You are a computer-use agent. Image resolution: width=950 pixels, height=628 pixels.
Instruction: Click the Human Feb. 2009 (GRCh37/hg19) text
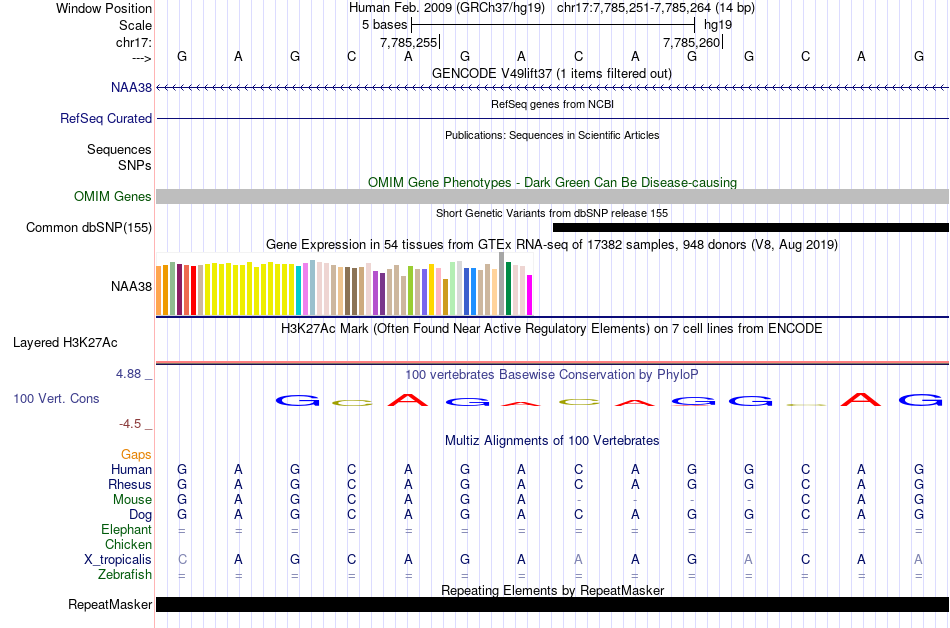point(447,8)
